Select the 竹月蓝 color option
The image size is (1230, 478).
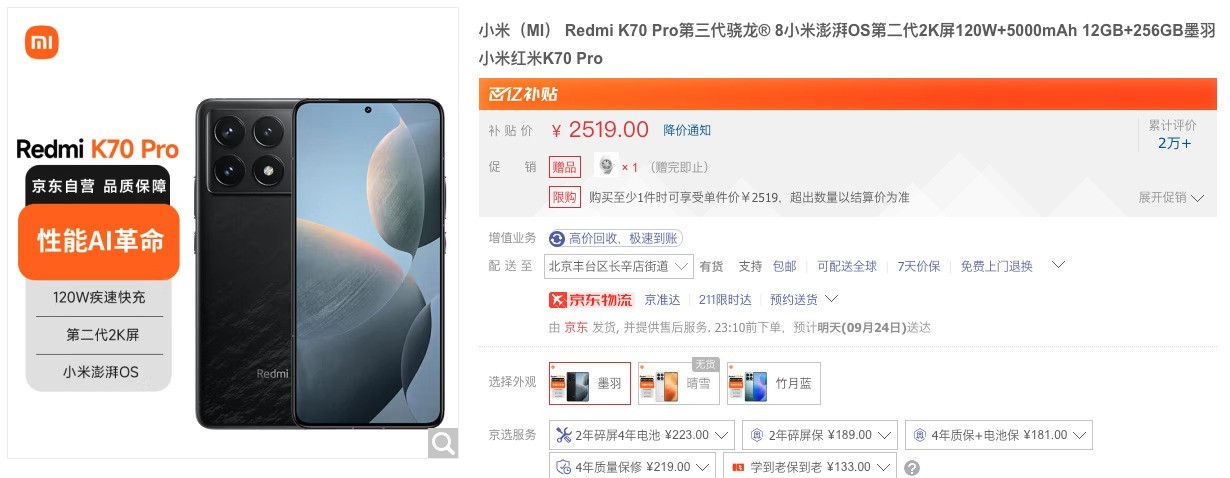point(773,383)
